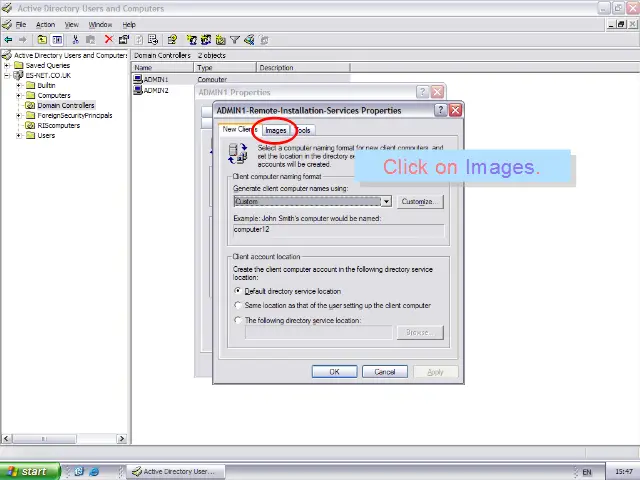Click the red X Delete icon

coord(109,40)
